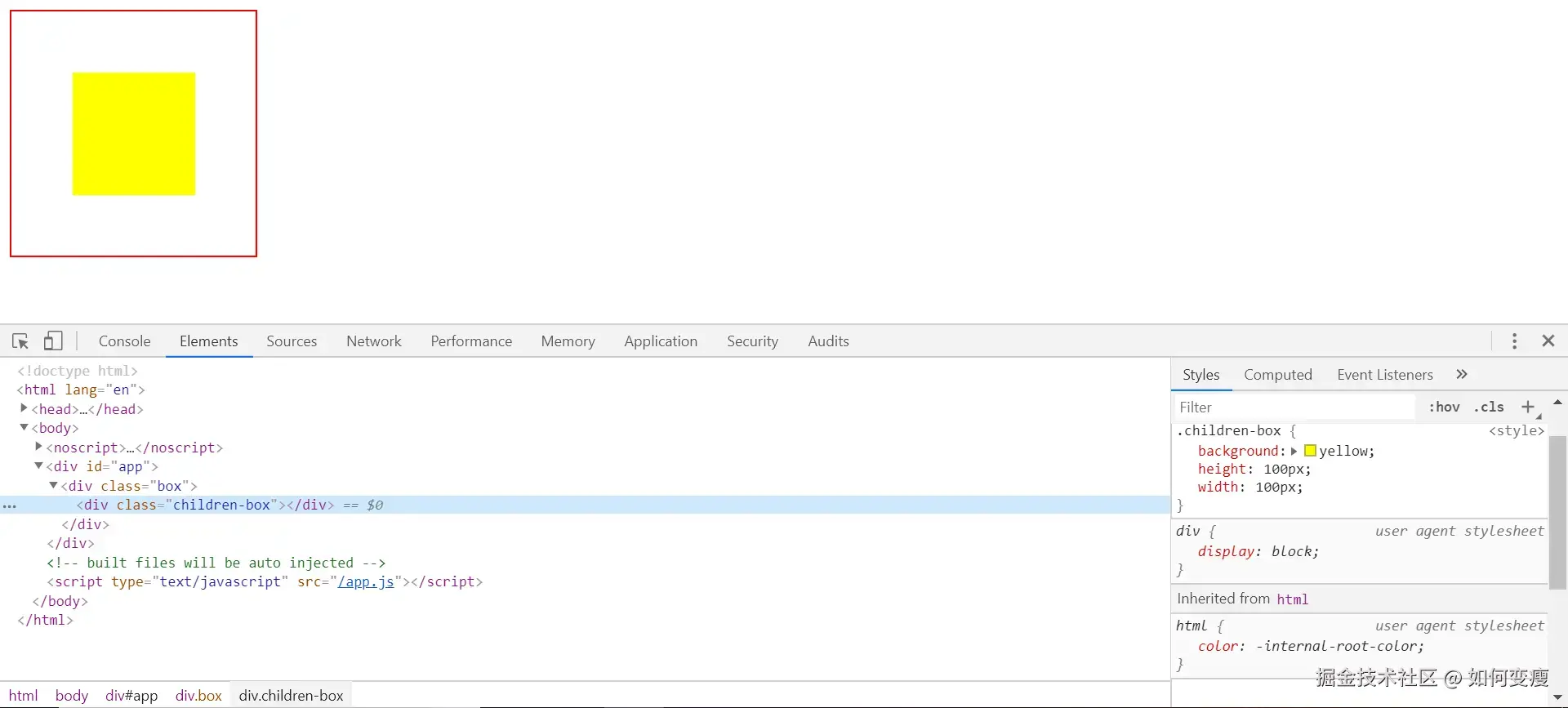
Task: Open the /app.js script link
Action: [366, 581]
